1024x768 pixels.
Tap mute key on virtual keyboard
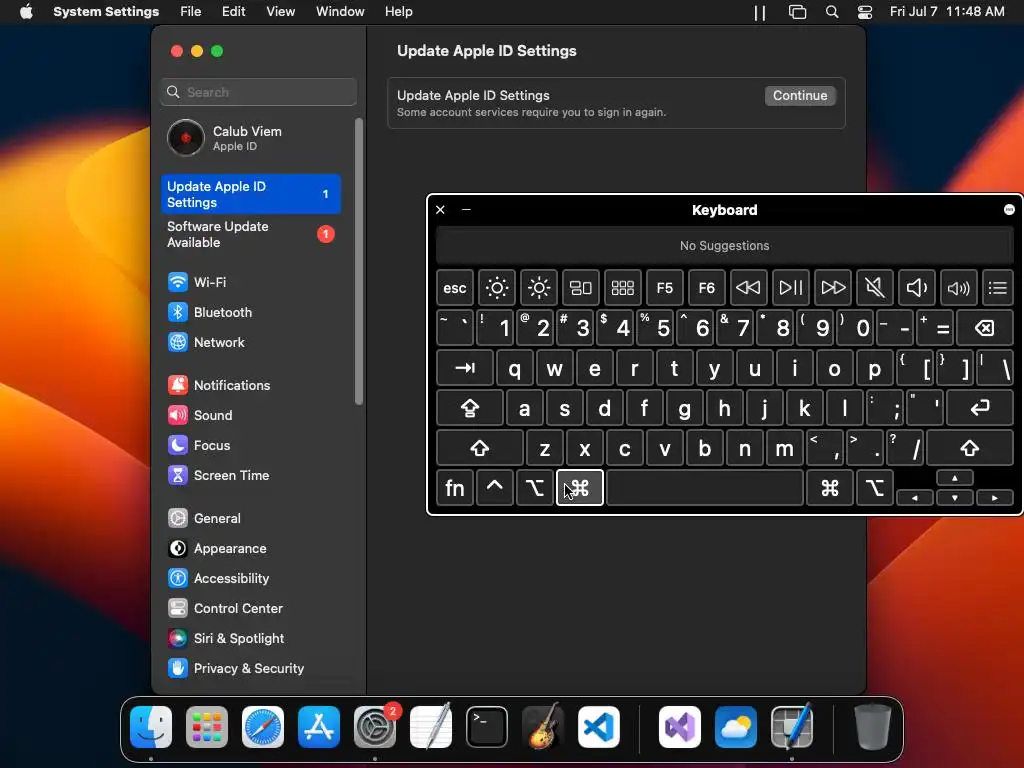pos(874,287)
